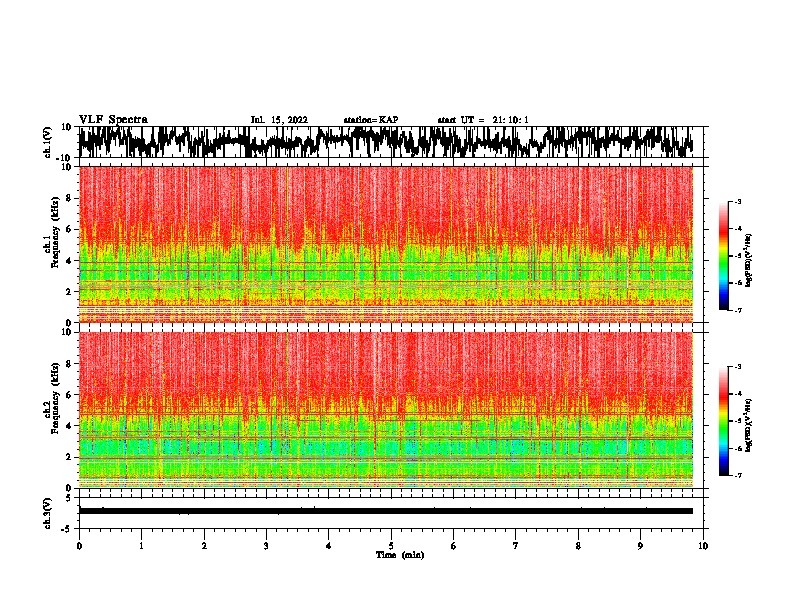This screenshot has height=612, width=792.
Task: Click the log(PSD) label beside ch.2 colorbar
Action: [x=748, y=425]
